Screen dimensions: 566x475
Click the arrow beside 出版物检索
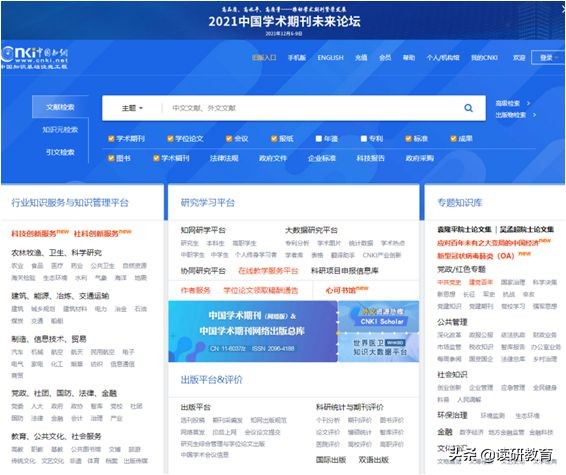(x=534, y=115)
